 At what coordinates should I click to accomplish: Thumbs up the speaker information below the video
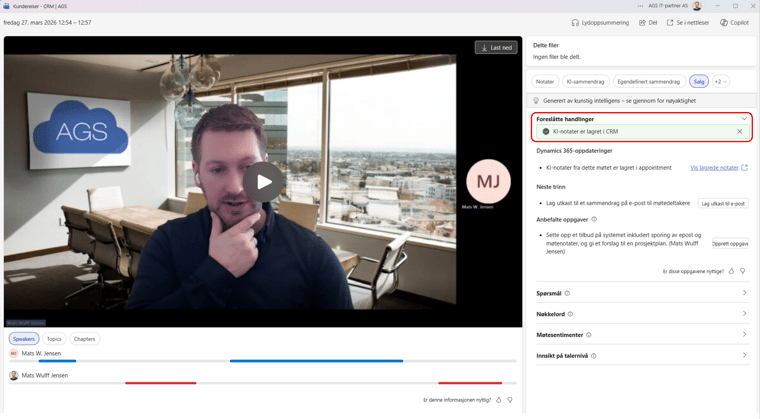[499, 400]
